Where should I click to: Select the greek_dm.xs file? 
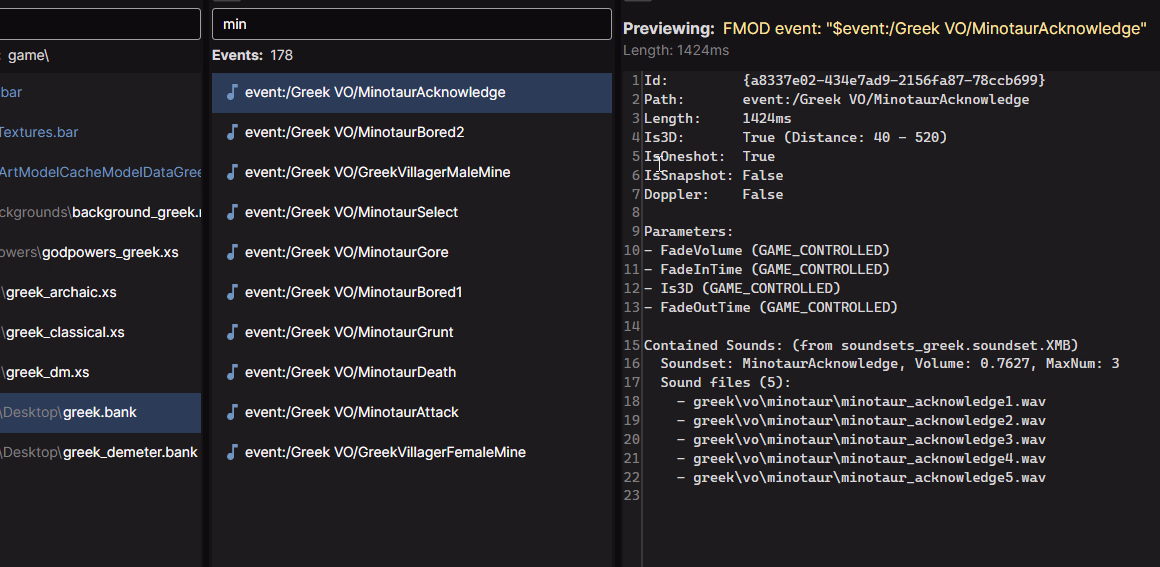[x=47, y=372]
